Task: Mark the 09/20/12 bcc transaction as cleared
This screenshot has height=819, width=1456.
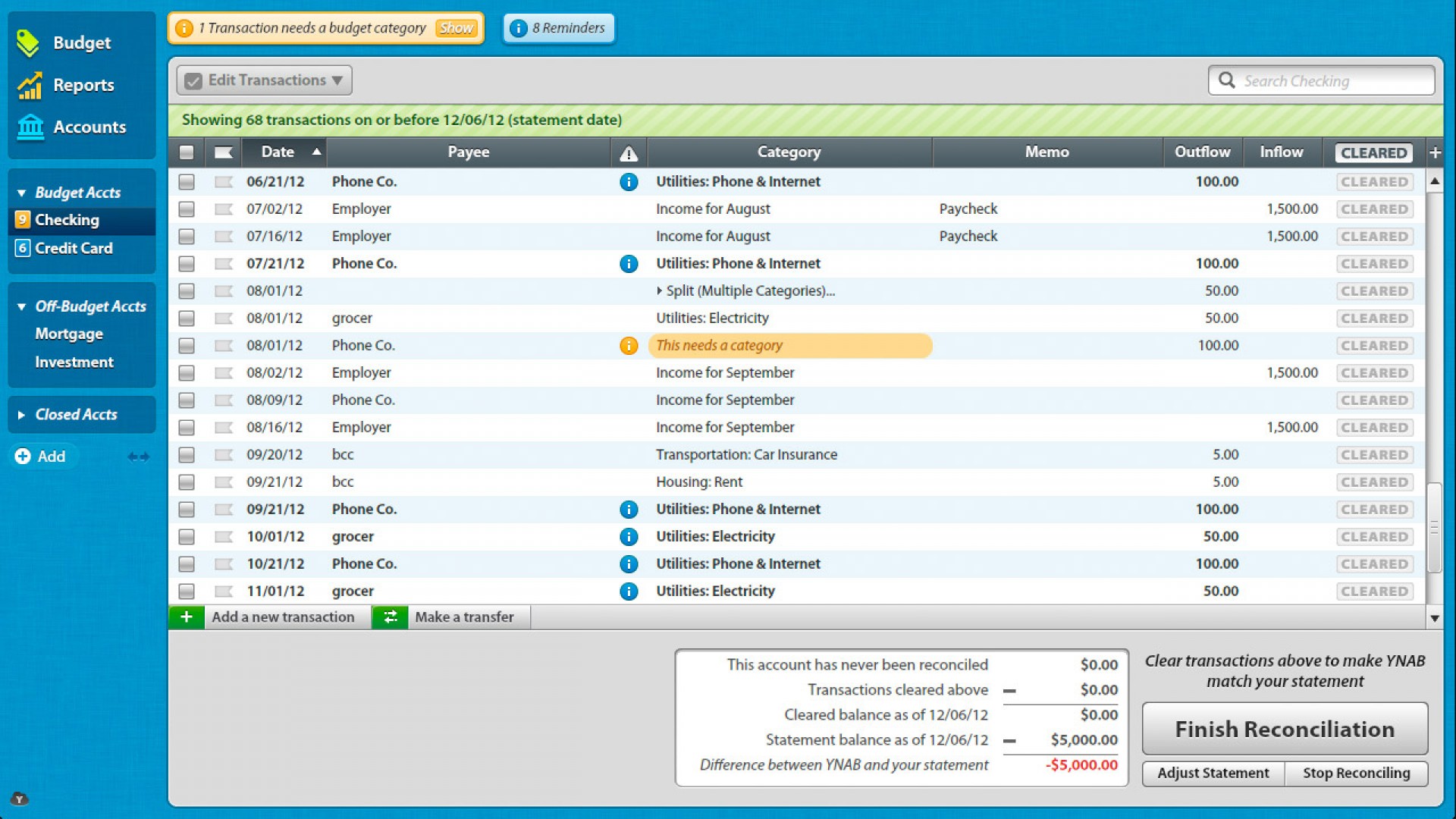Action: 1374,454
